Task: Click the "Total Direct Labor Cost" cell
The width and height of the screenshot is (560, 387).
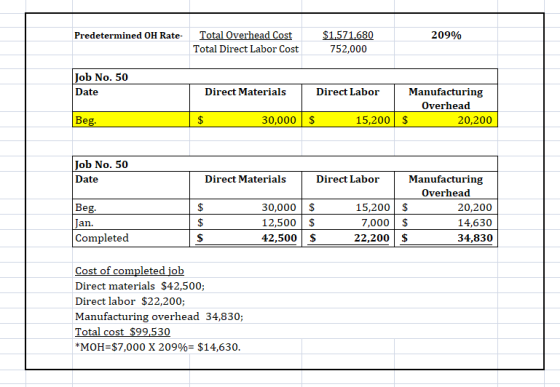Action: 245,49
